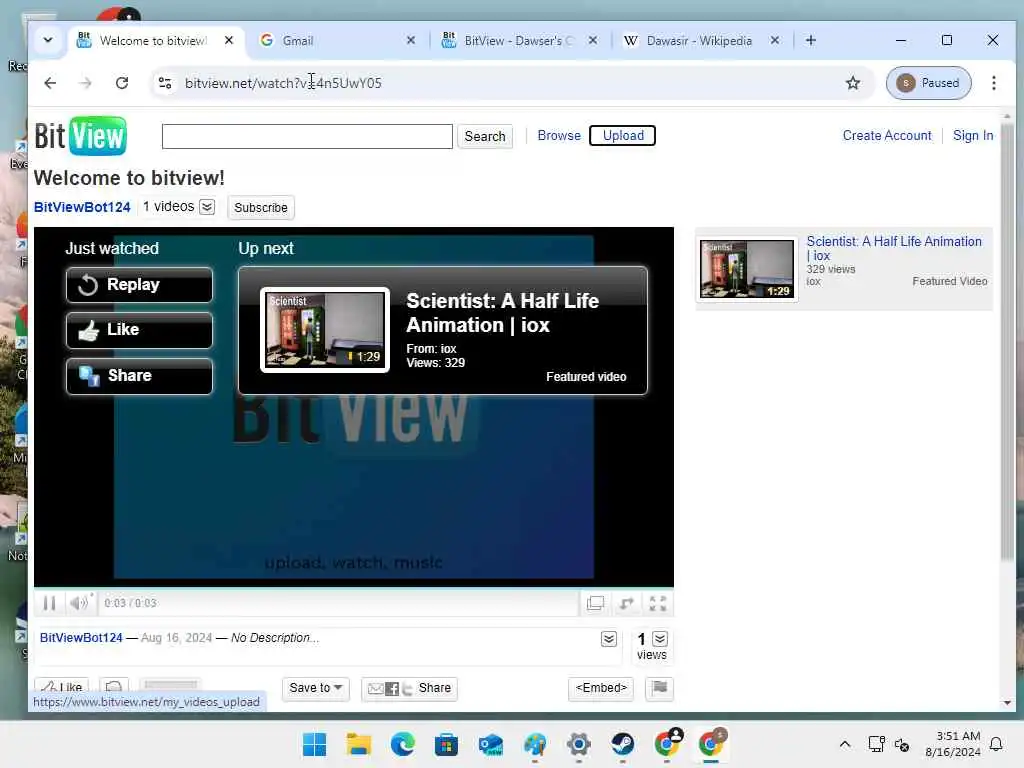Open the tab search dropdown arrow
1024x768 pixels.
pyautogui.click(x=48, y=40)
